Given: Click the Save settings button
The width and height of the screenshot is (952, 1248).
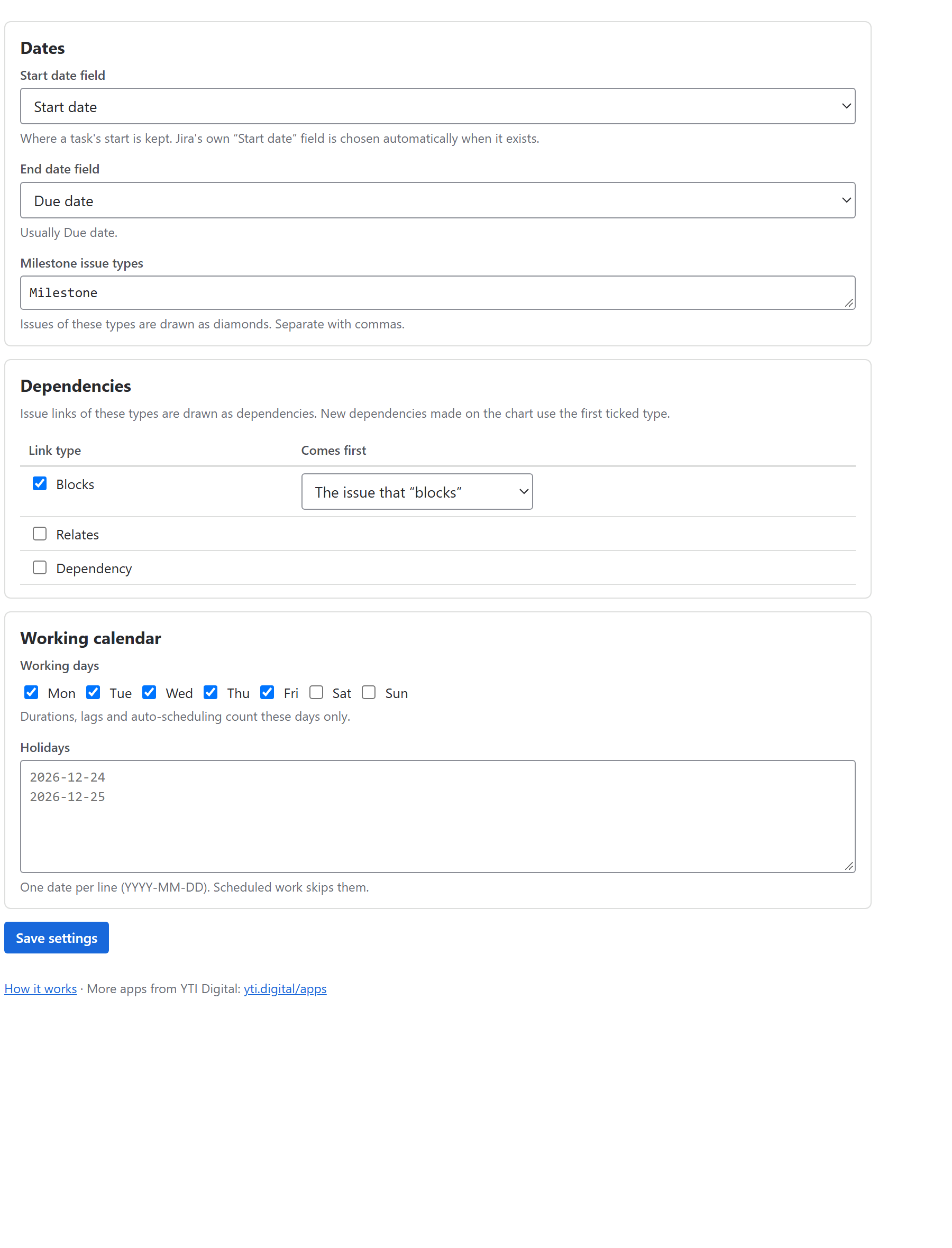Looking at the screenshot, I should (56, 938).
